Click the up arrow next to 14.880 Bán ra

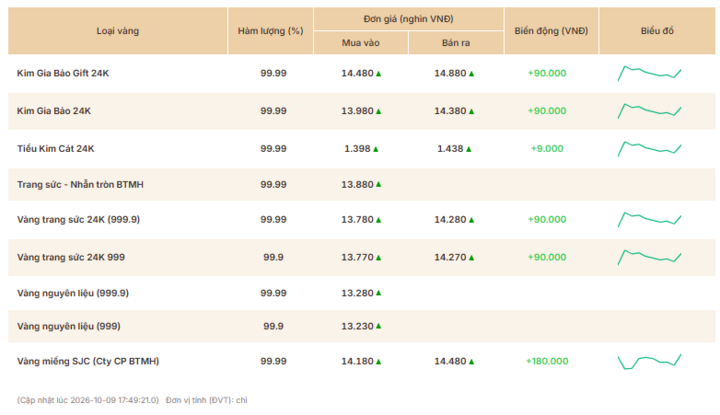point(471,73)
